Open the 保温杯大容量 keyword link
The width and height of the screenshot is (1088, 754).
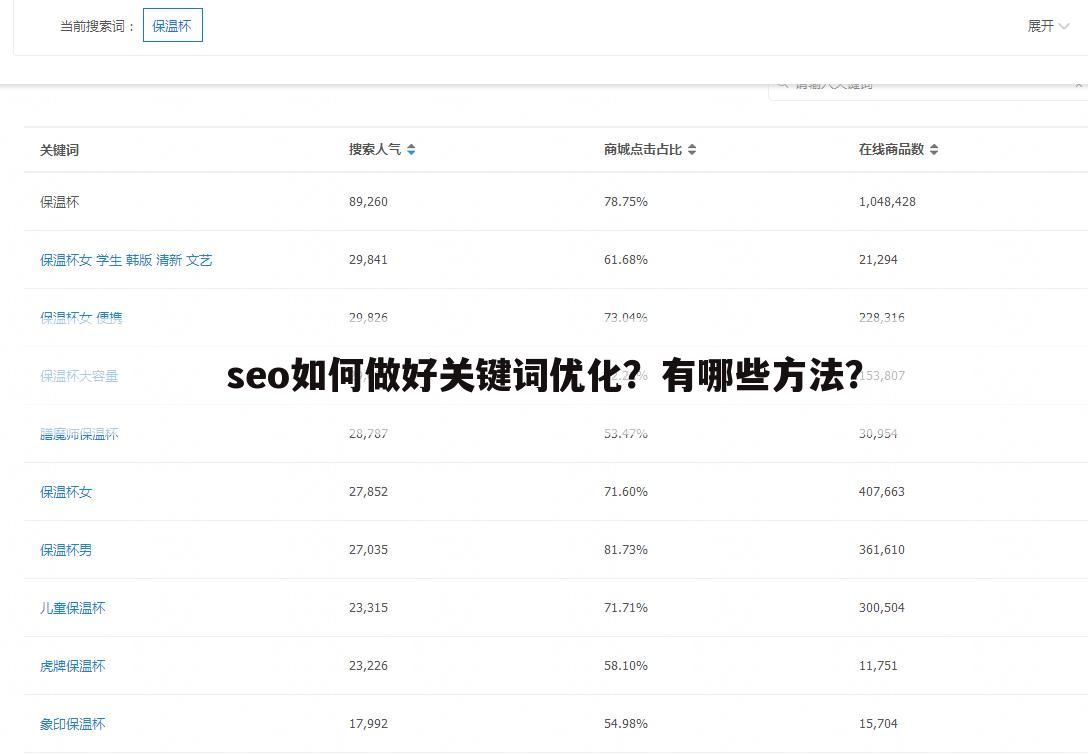pyautogui.click(x=77, y=376)
